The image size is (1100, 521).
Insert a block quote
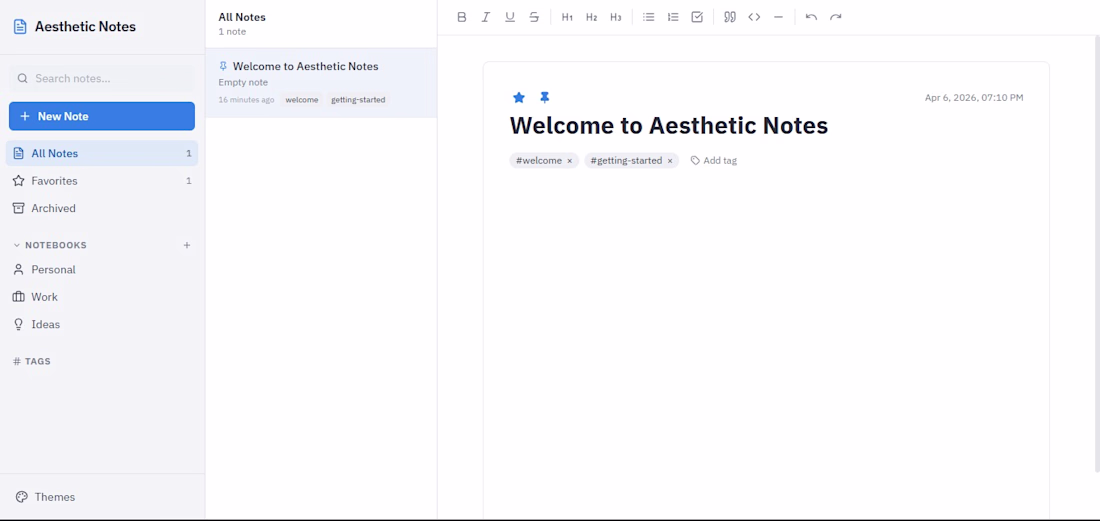coord(730,17)
